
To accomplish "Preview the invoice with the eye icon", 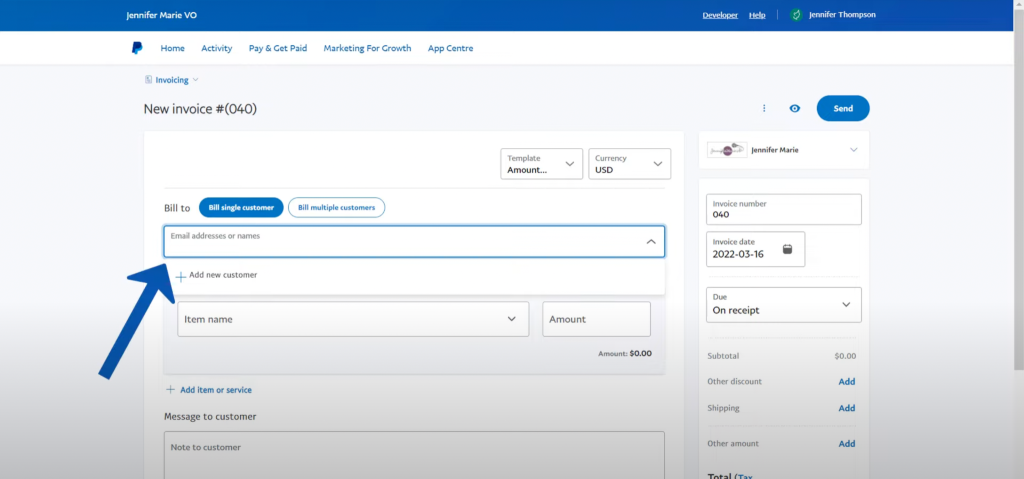I will 794,108.
